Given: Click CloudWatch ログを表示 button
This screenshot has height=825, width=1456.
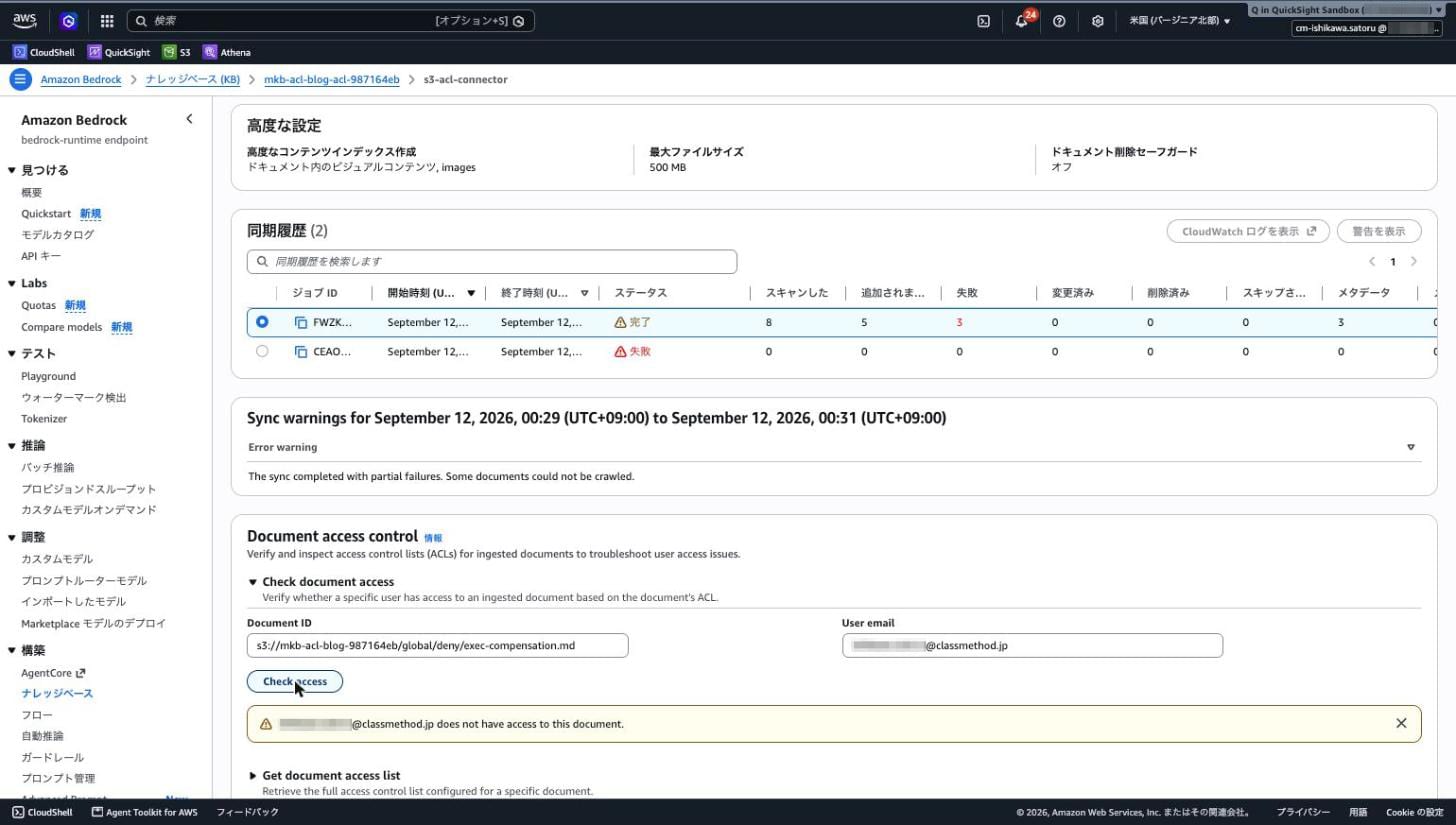Looking at the screenshot, I should pos(1248,231).
